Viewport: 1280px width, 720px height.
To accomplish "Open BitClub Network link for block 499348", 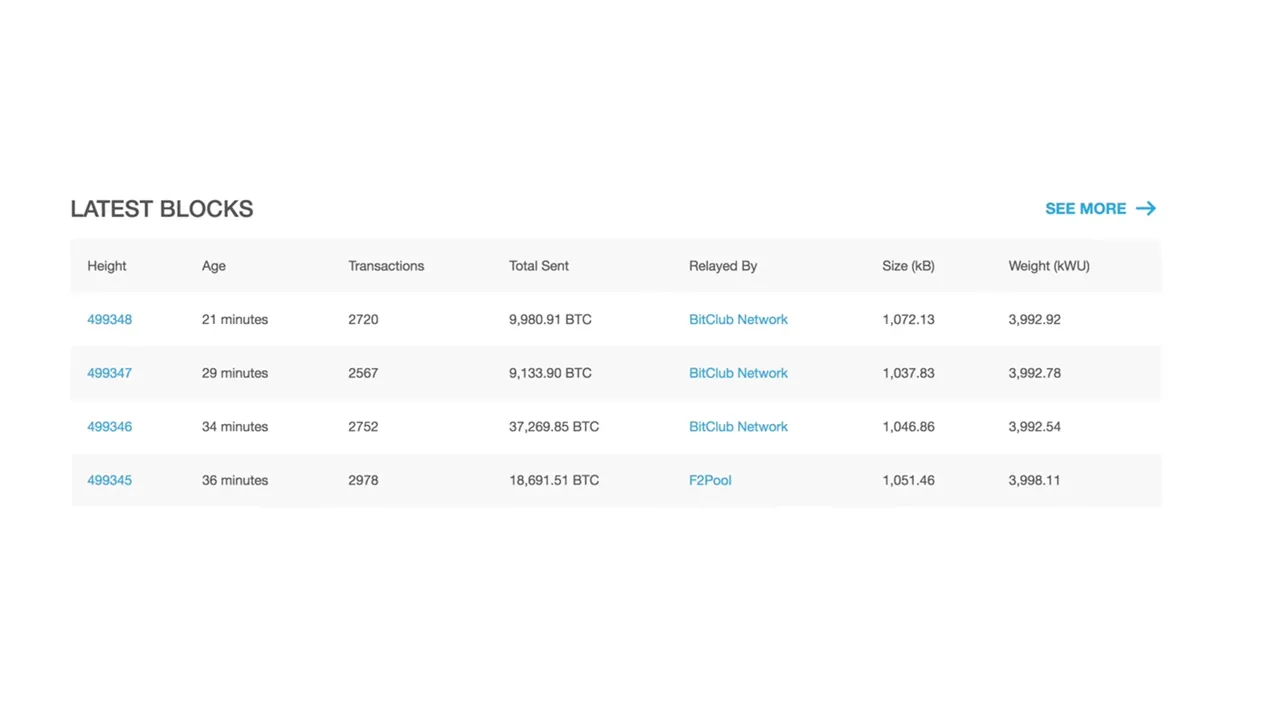I will (738, 320).
